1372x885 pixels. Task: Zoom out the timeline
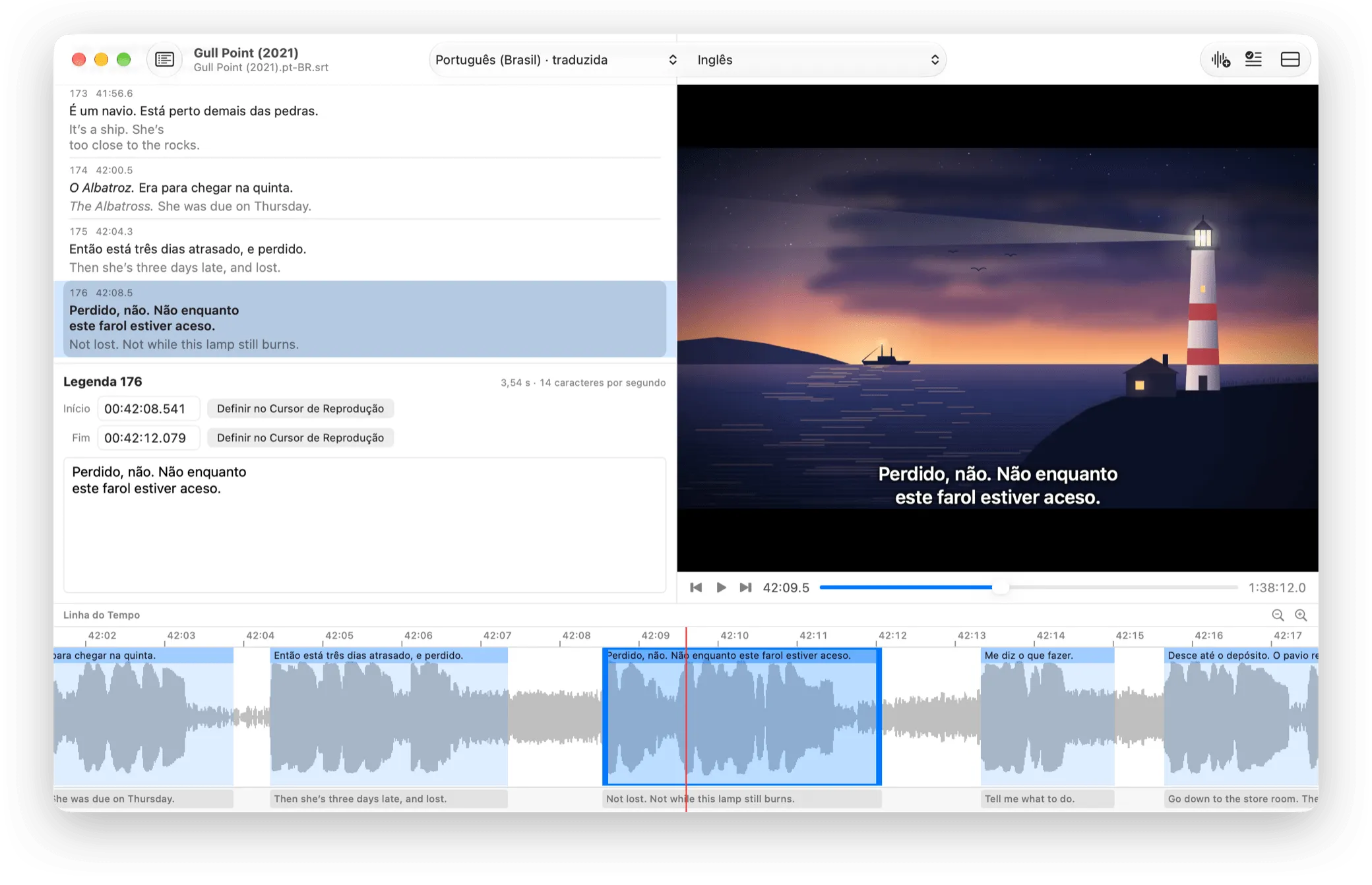1278,615
